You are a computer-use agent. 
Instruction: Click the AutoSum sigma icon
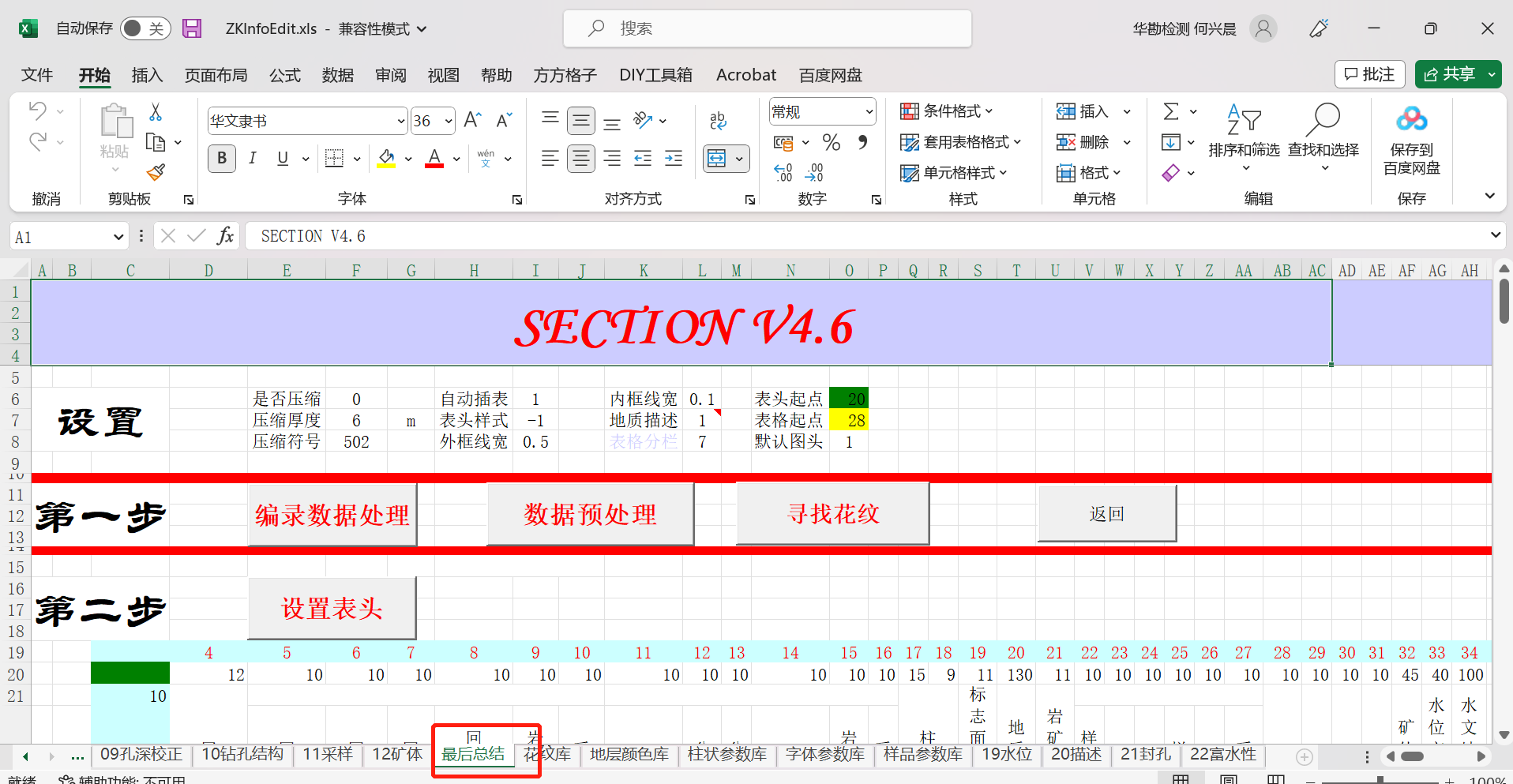pos(1171,111)
